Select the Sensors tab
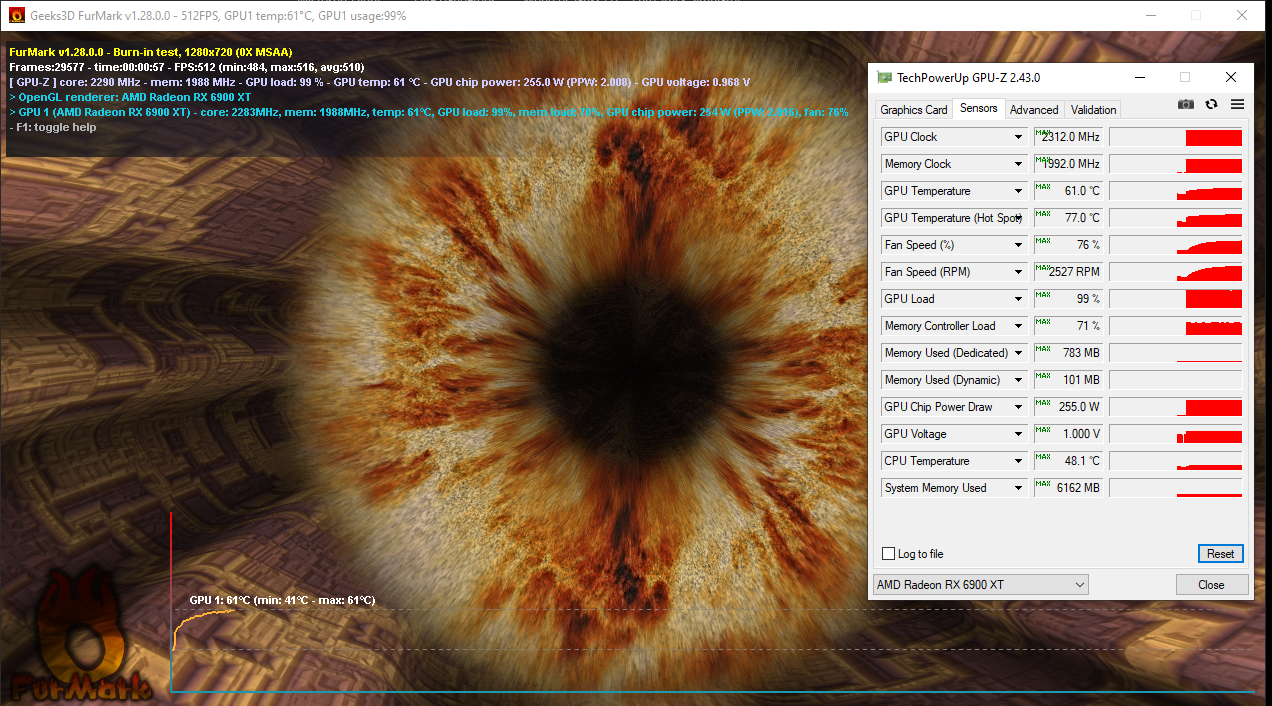 (978, 108)
